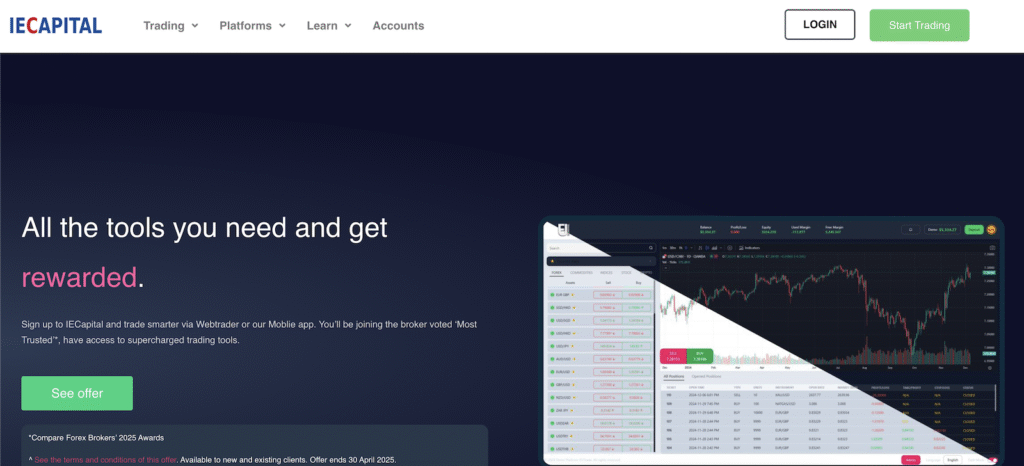Select the Opened Positions tab in preview

(x=706, y=377)
